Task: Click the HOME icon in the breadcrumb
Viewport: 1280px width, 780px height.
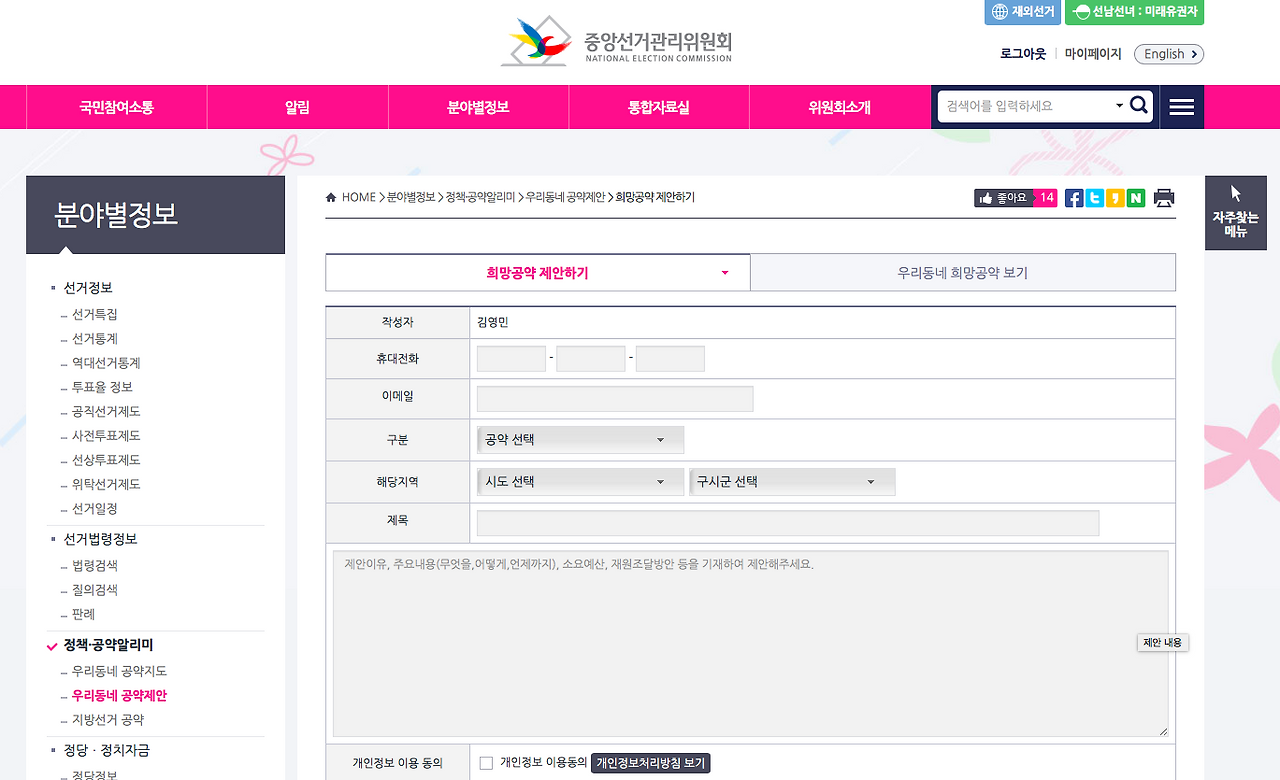Action: [331, 197]
